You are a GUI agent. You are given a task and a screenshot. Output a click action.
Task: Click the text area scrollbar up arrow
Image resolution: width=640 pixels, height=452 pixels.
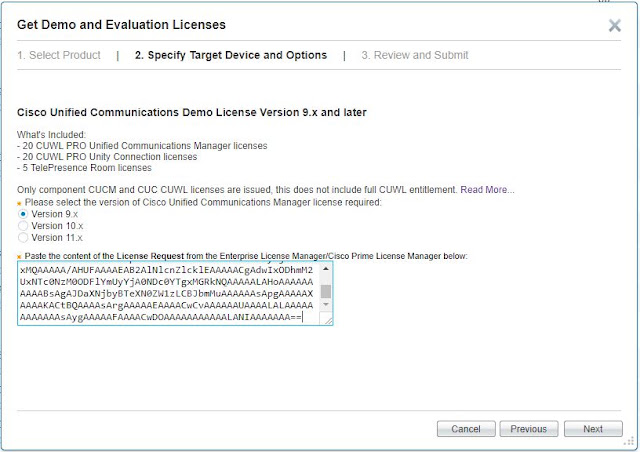(326, 269)
